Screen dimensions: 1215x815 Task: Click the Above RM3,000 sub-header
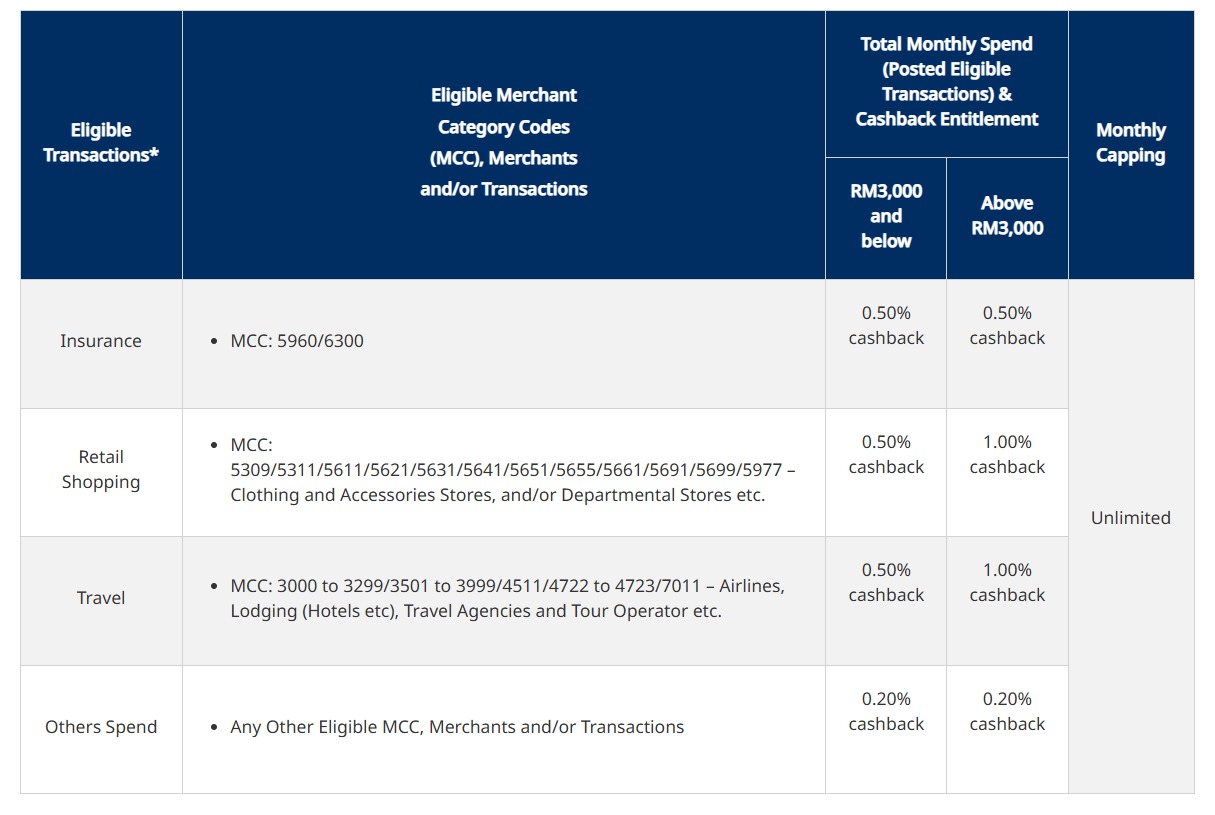[1007, 216]
